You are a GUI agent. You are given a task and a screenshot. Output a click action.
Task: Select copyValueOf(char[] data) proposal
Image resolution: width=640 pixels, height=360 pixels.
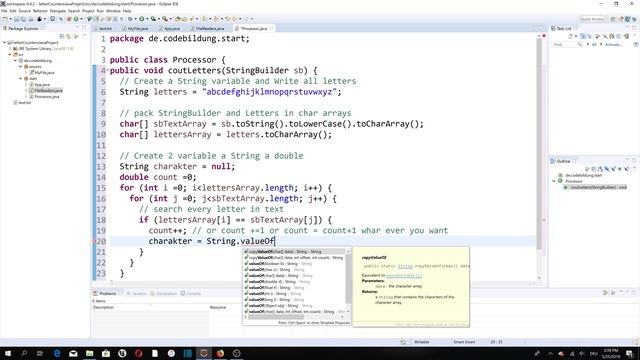[x=294, y=252]
